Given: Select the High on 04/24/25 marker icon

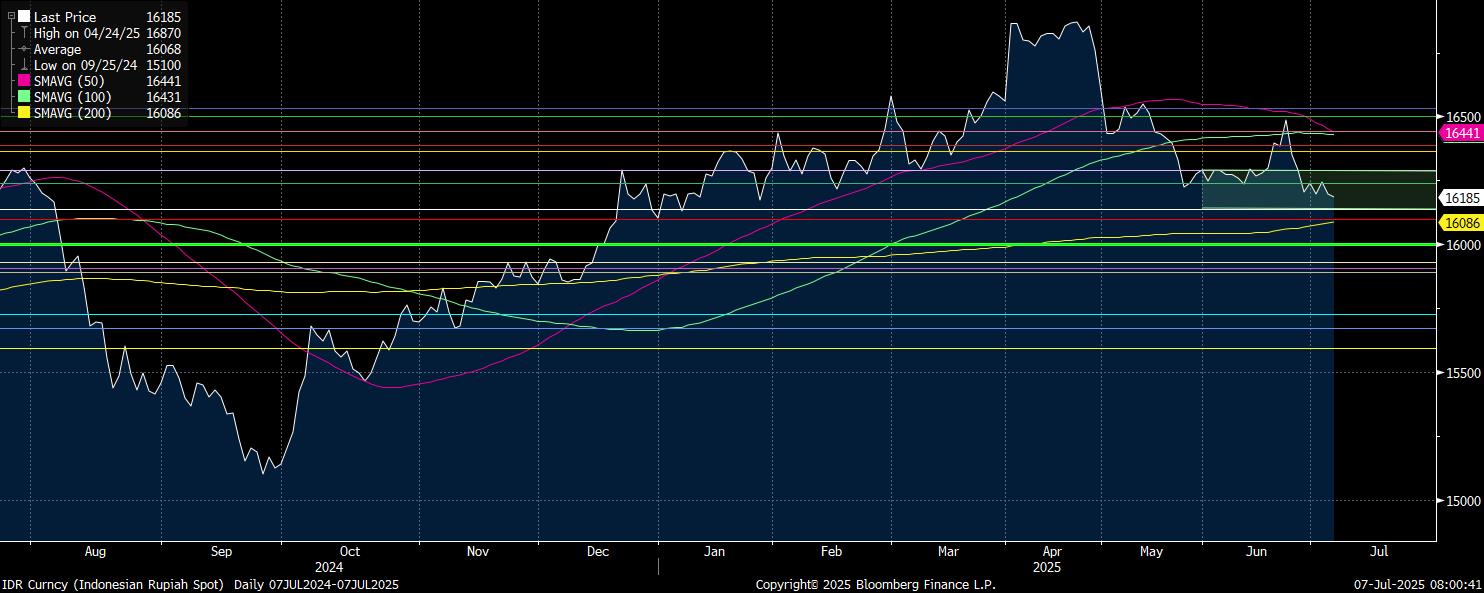Looking at the screenshot, I should pyautogui.click(x=24, y=33).
